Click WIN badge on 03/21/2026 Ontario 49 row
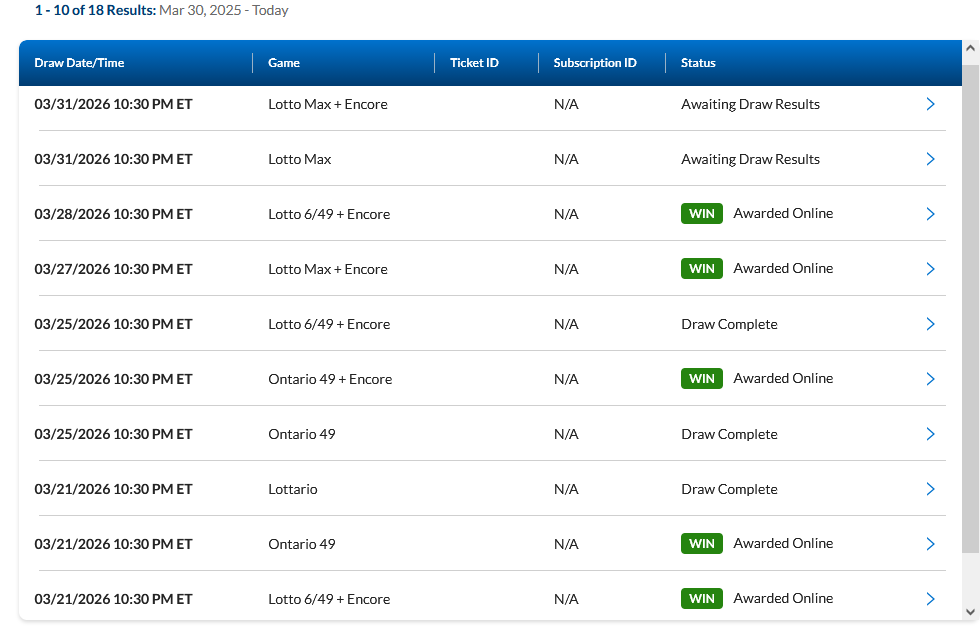The image size is (980, 626). pyautogui.click(x=702, y=544)
